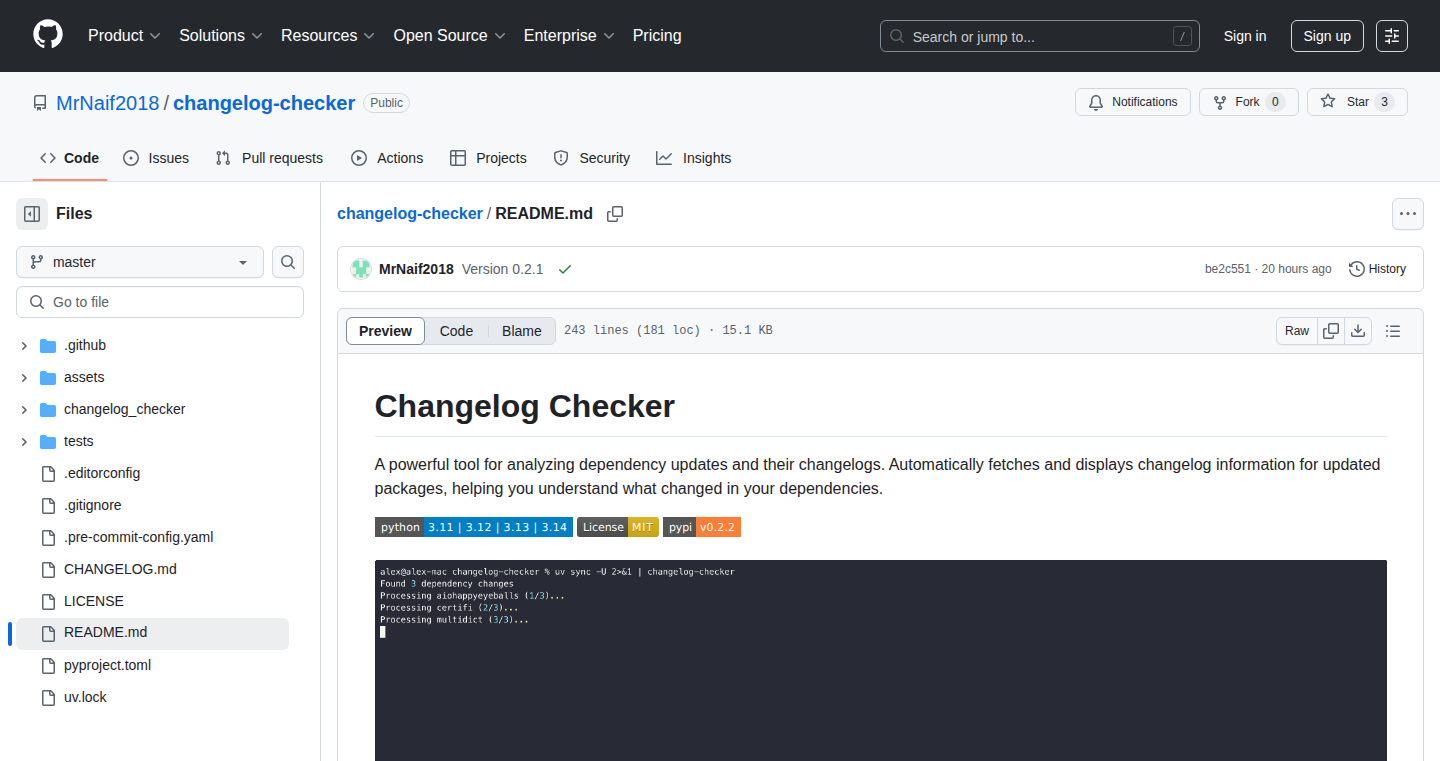Open pyproject.toml in the file tree

pos(107,665)
